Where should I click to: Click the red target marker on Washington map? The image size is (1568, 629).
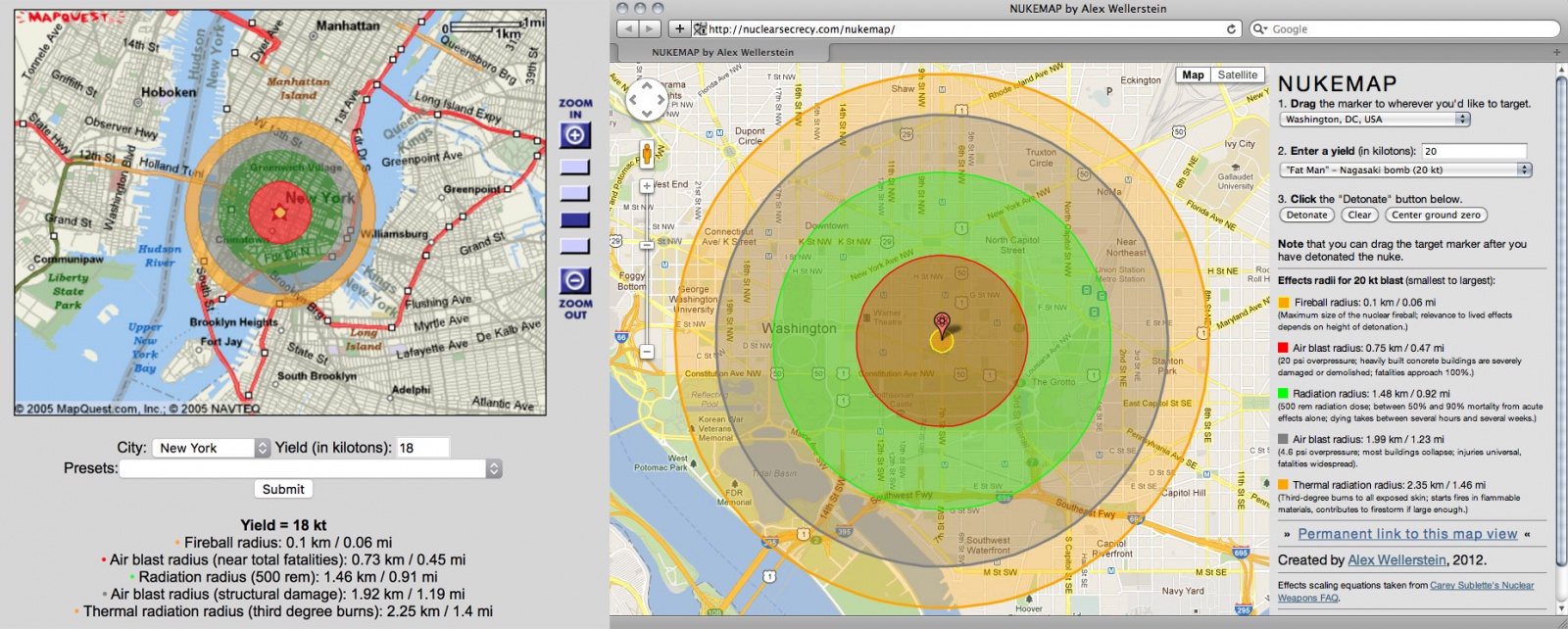click(x=942, y=322)
